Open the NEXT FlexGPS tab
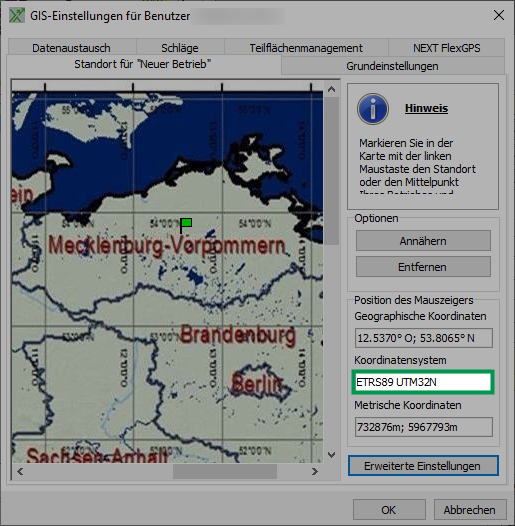The image size is (515, 526). tap(447, 48)
